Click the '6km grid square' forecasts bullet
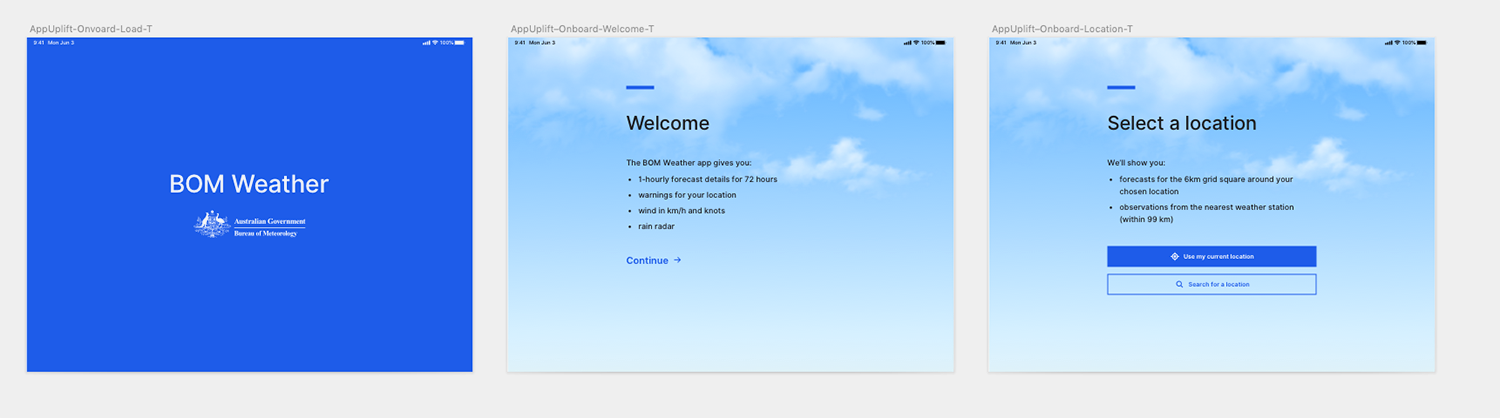The image size is (1500, 418). point(1206,185)
